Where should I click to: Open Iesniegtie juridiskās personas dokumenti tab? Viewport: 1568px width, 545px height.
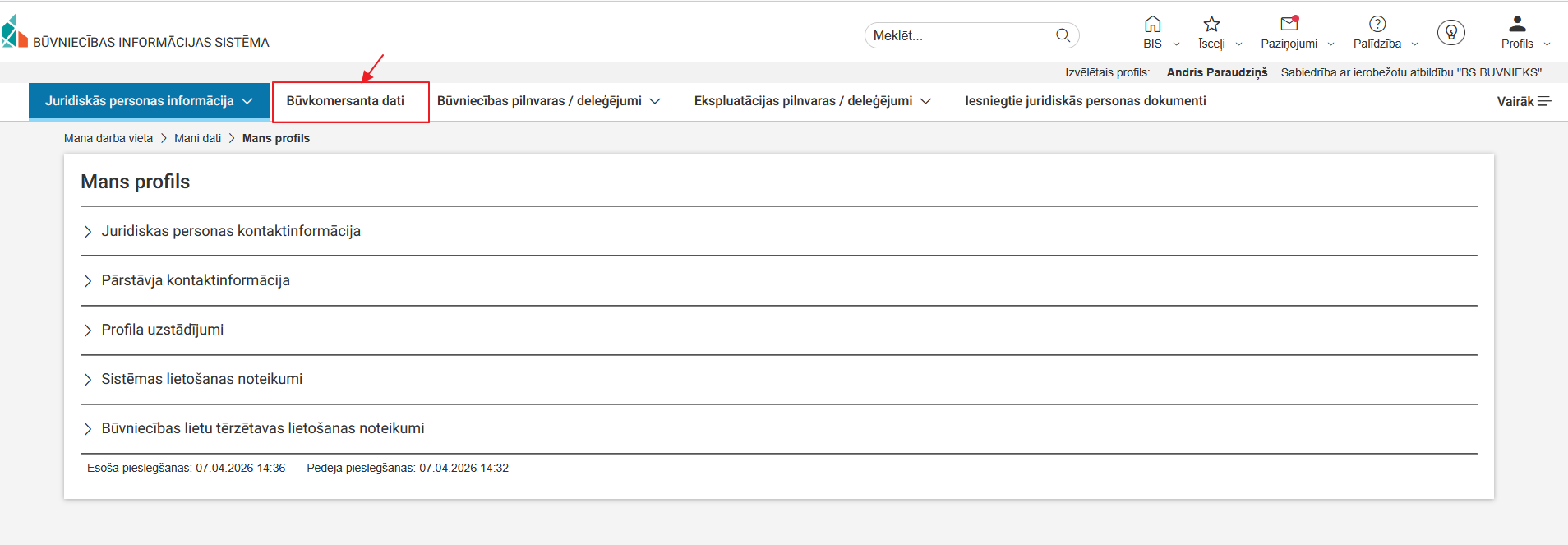pyautogui.click(x=1085, y=101)
